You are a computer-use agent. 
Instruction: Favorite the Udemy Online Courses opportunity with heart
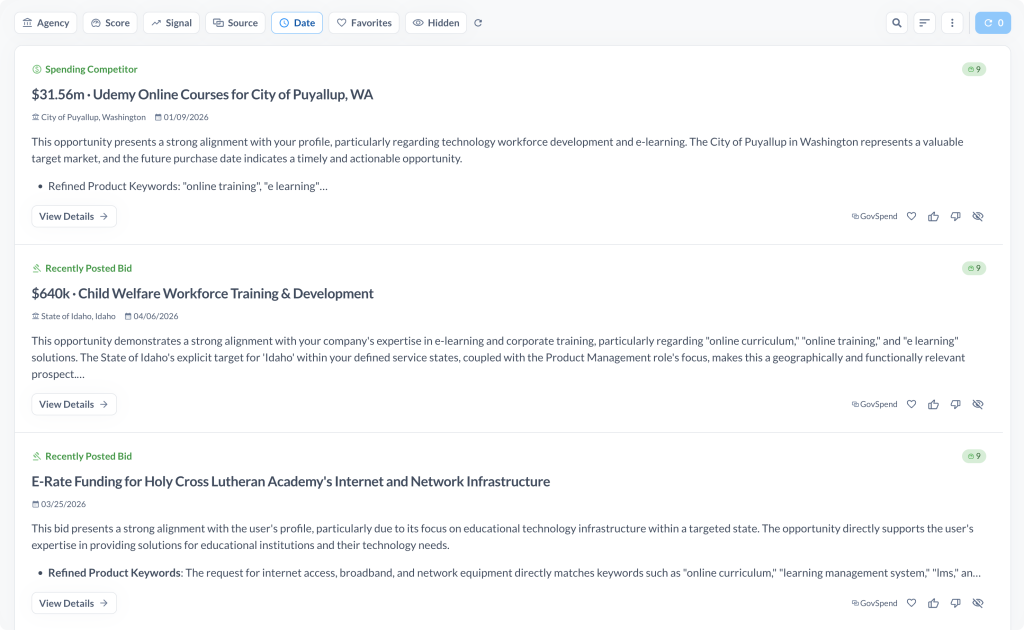point(911,216)
